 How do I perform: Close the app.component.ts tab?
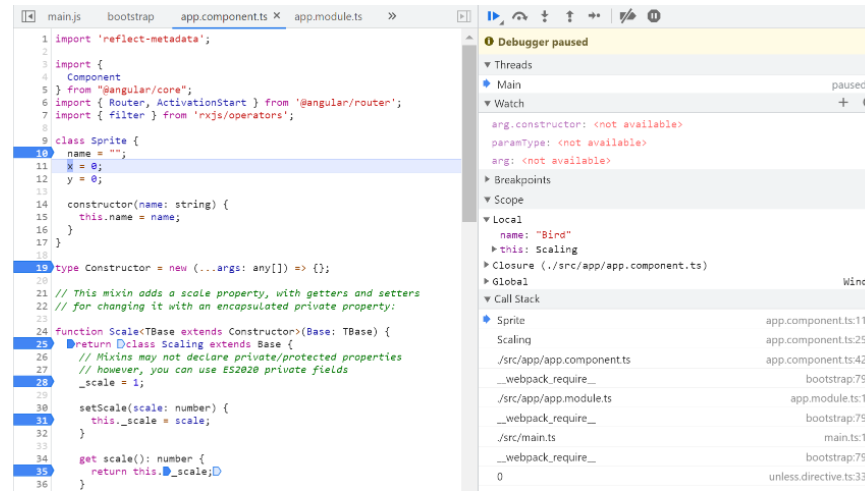[277, 17]
